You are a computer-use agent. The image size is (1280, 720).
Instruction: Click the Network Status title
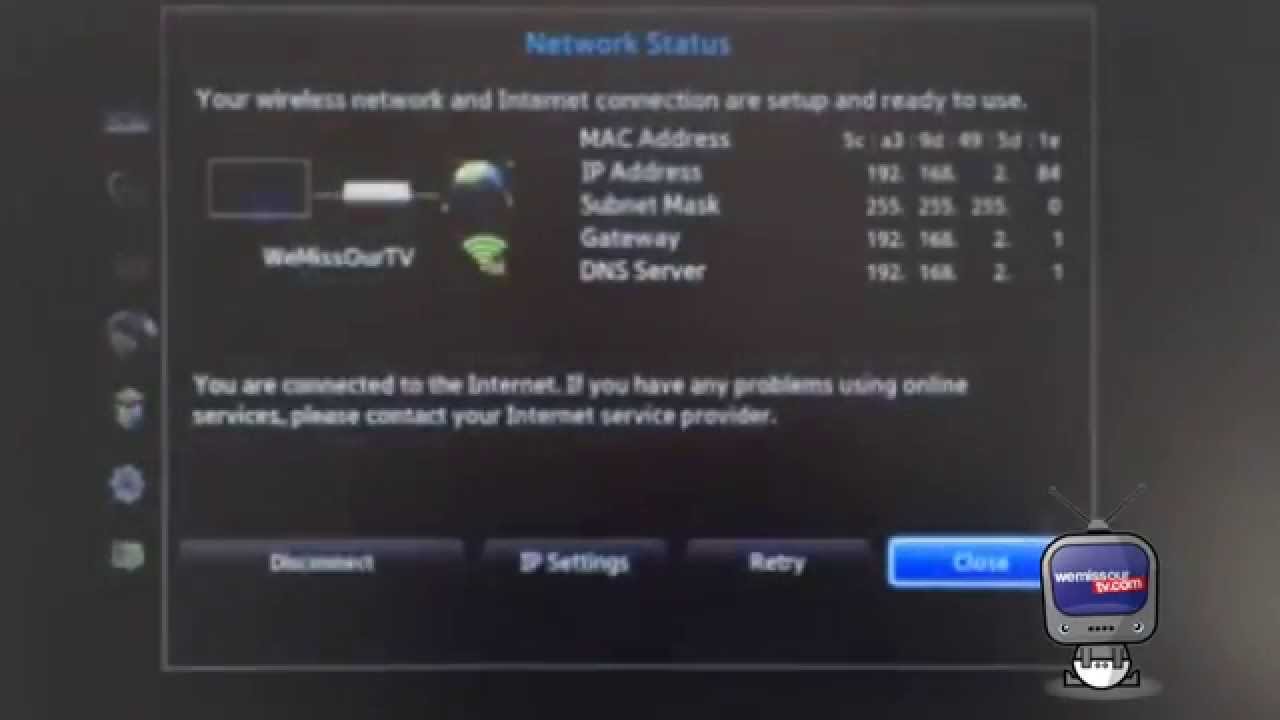(x=628, y=44)
